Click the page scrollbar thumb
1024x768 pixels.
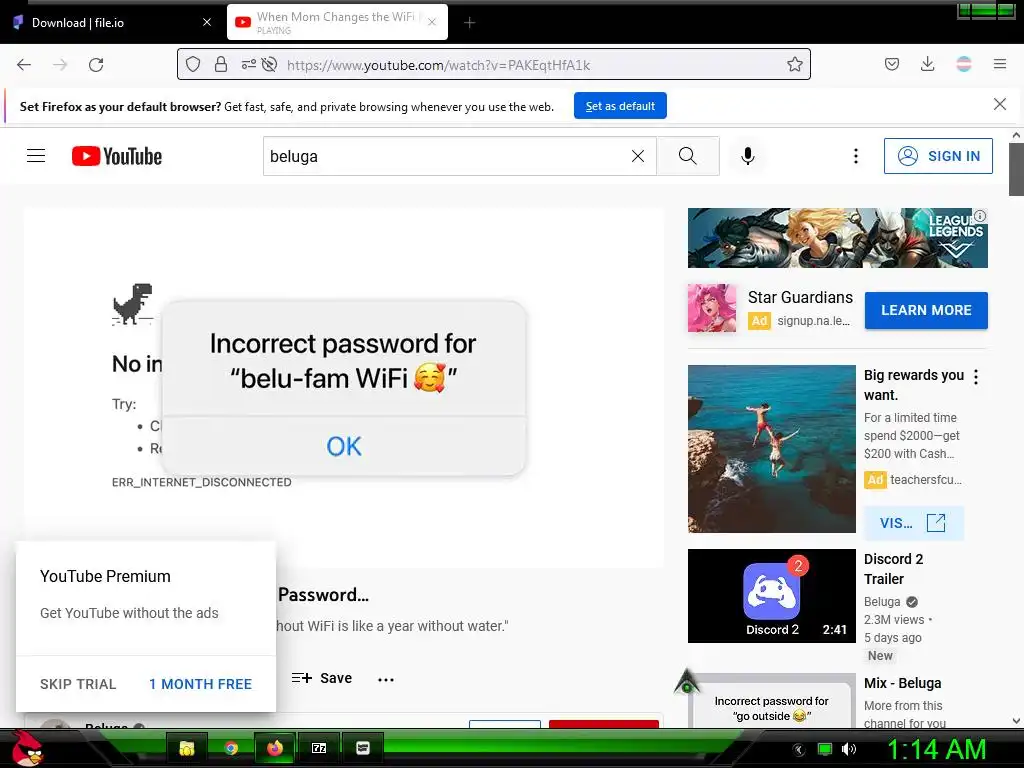tap(1016, 169)
